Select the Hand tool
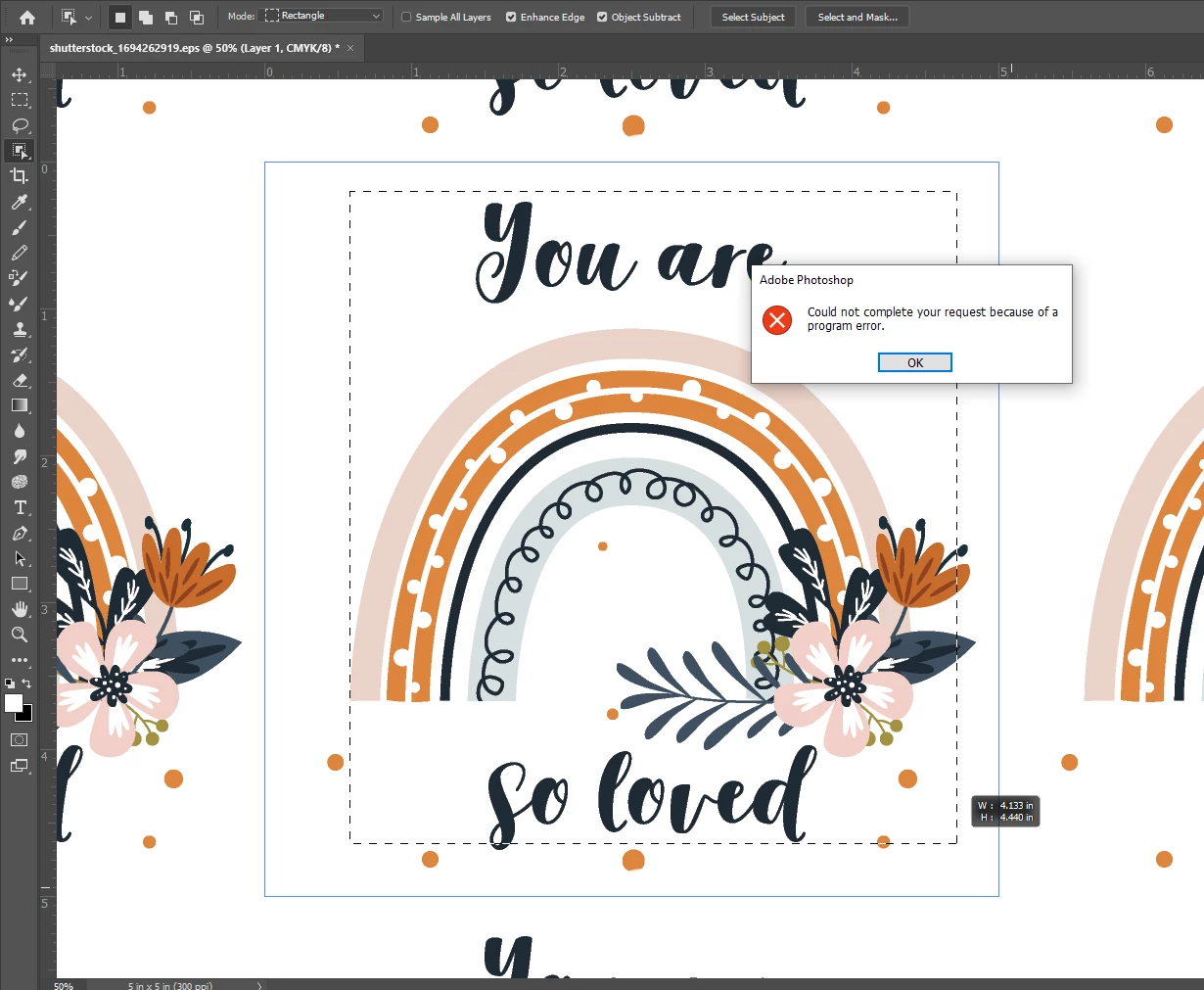 click(19, 609)
